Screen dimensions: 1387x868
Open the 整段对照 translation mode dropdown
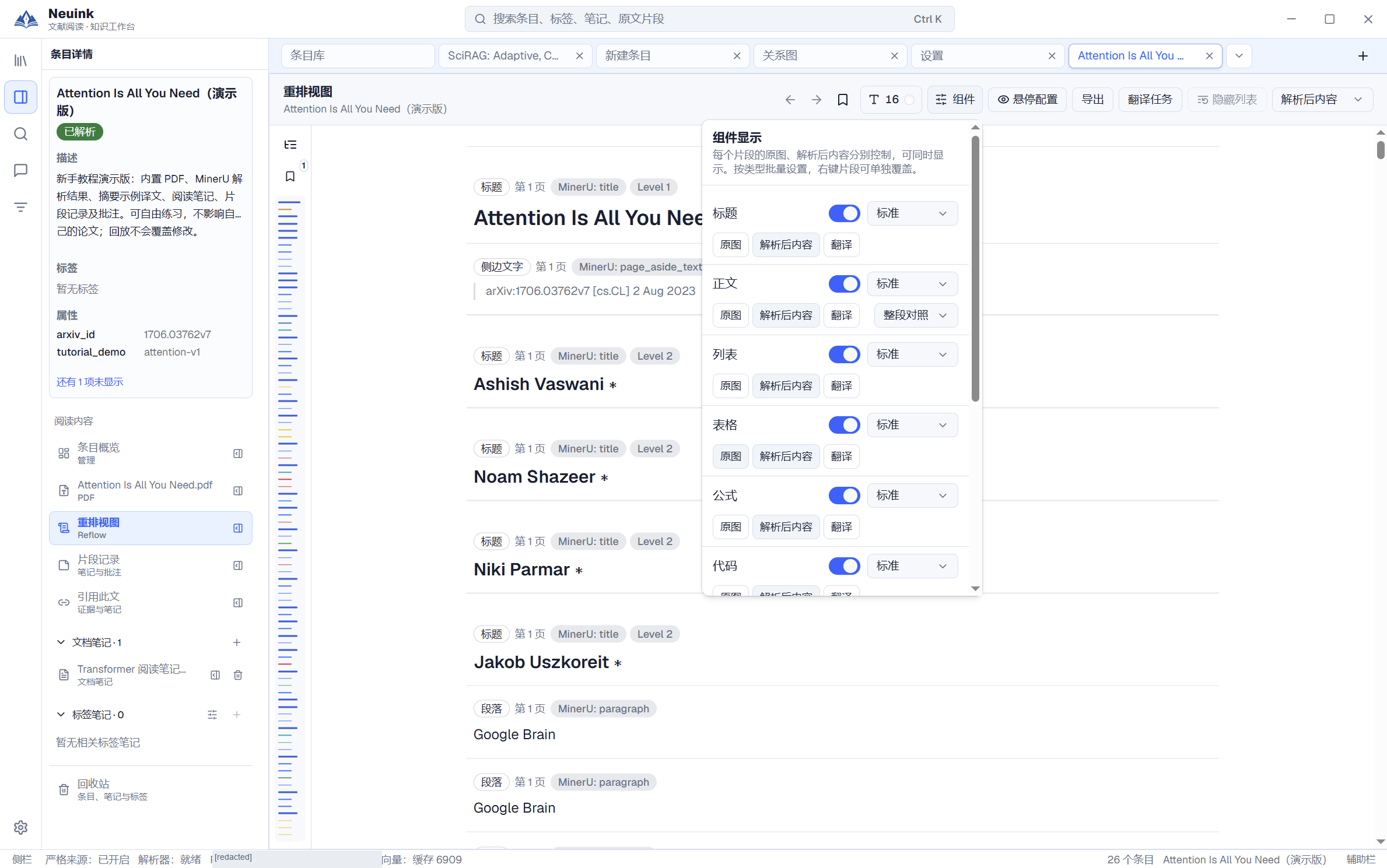tap(916, 315)
